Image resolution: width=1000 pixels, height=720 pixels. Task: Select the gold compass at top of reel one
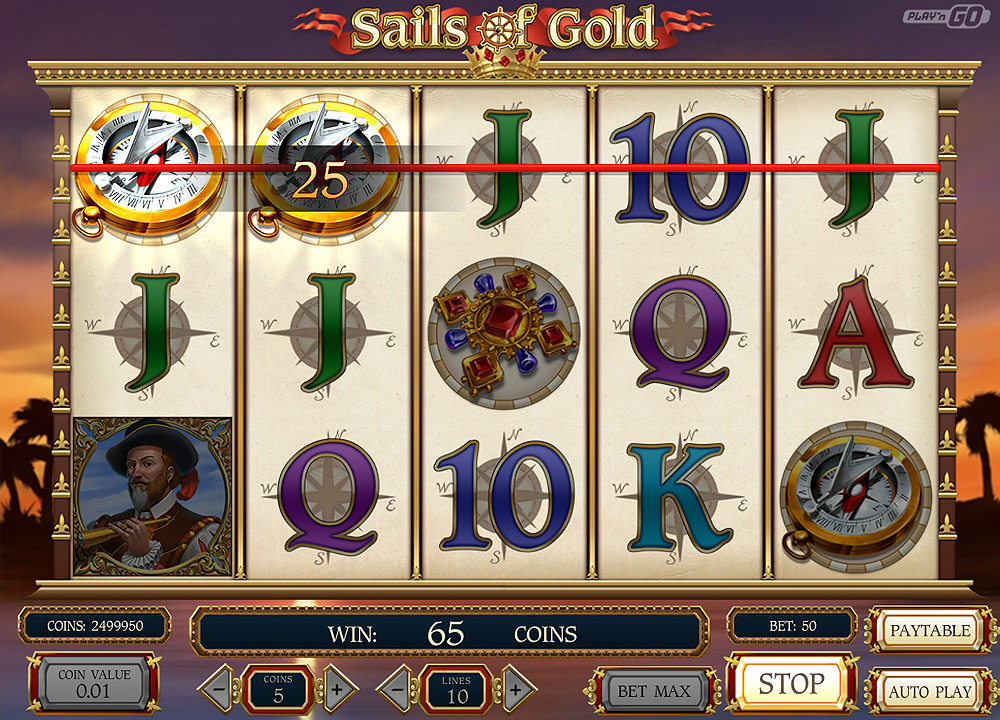tap(149, 169)
